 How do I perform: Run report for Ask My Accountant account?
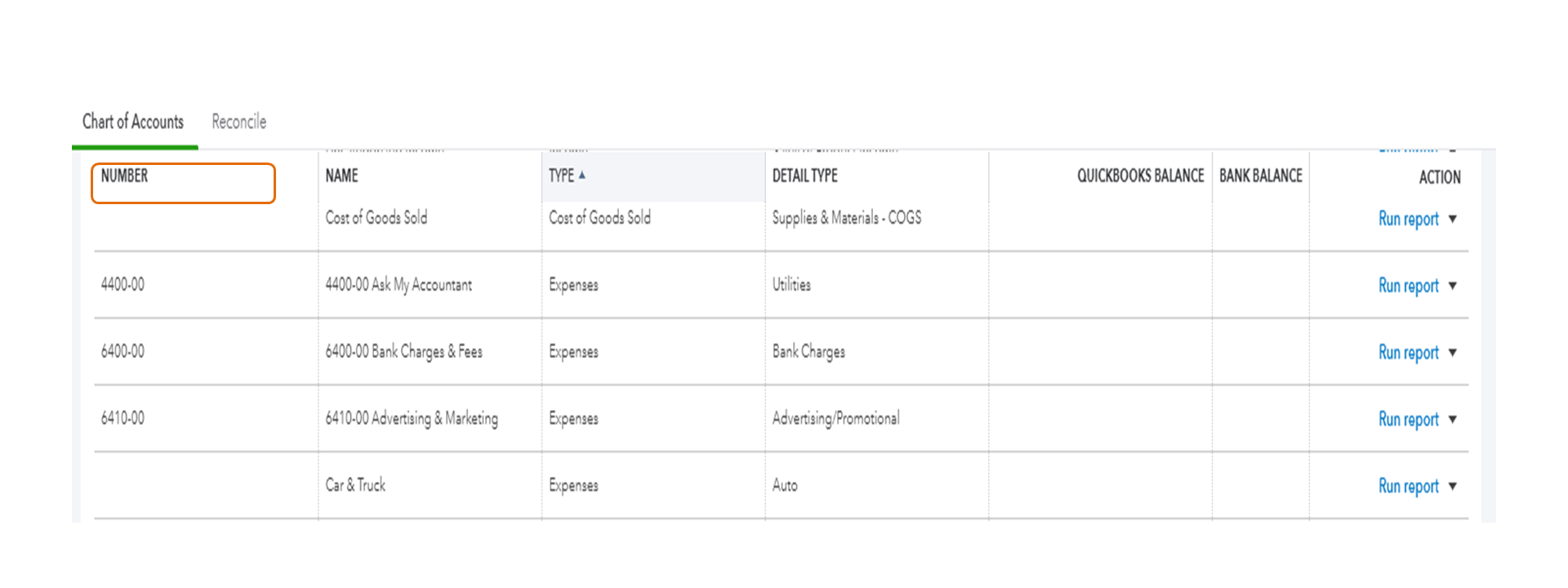click(1408, 286)
